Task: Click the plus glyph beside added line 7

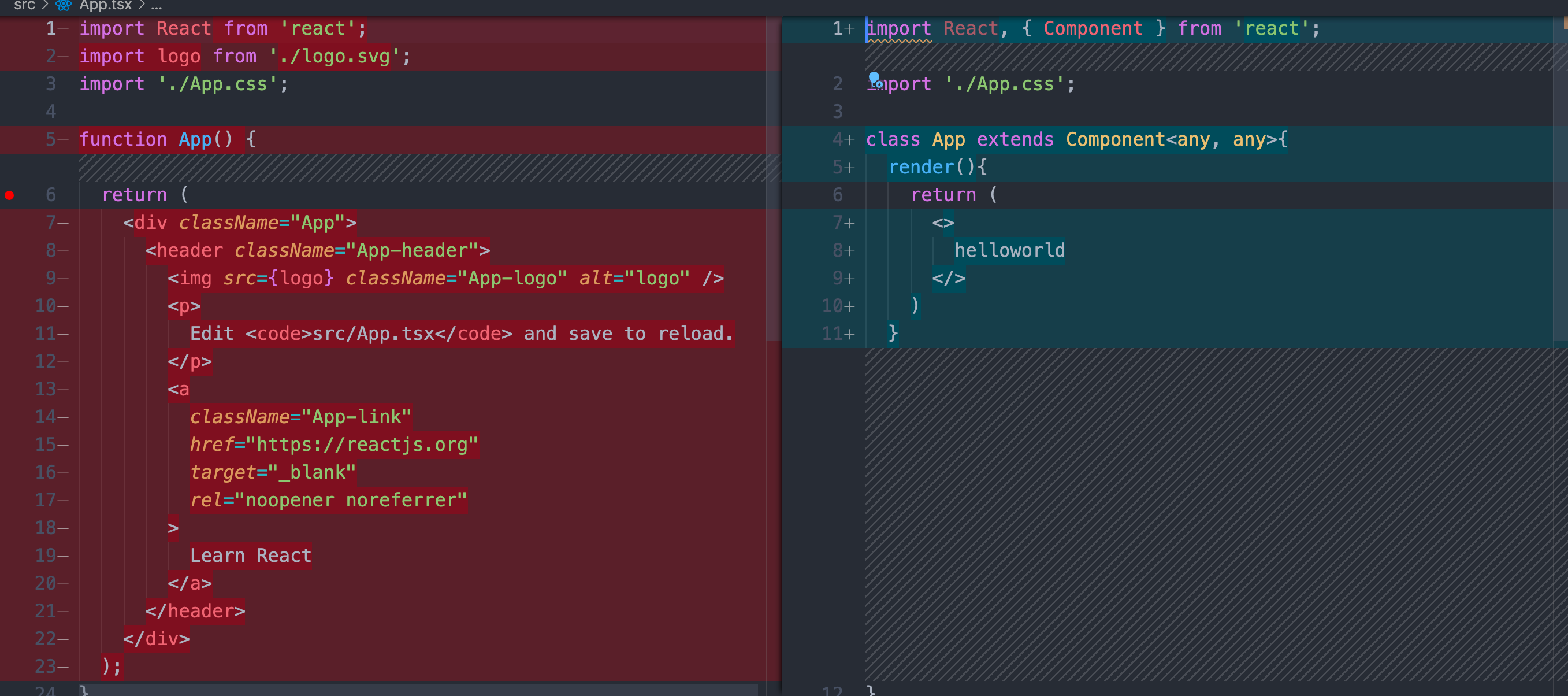Action: click(850, 223)
